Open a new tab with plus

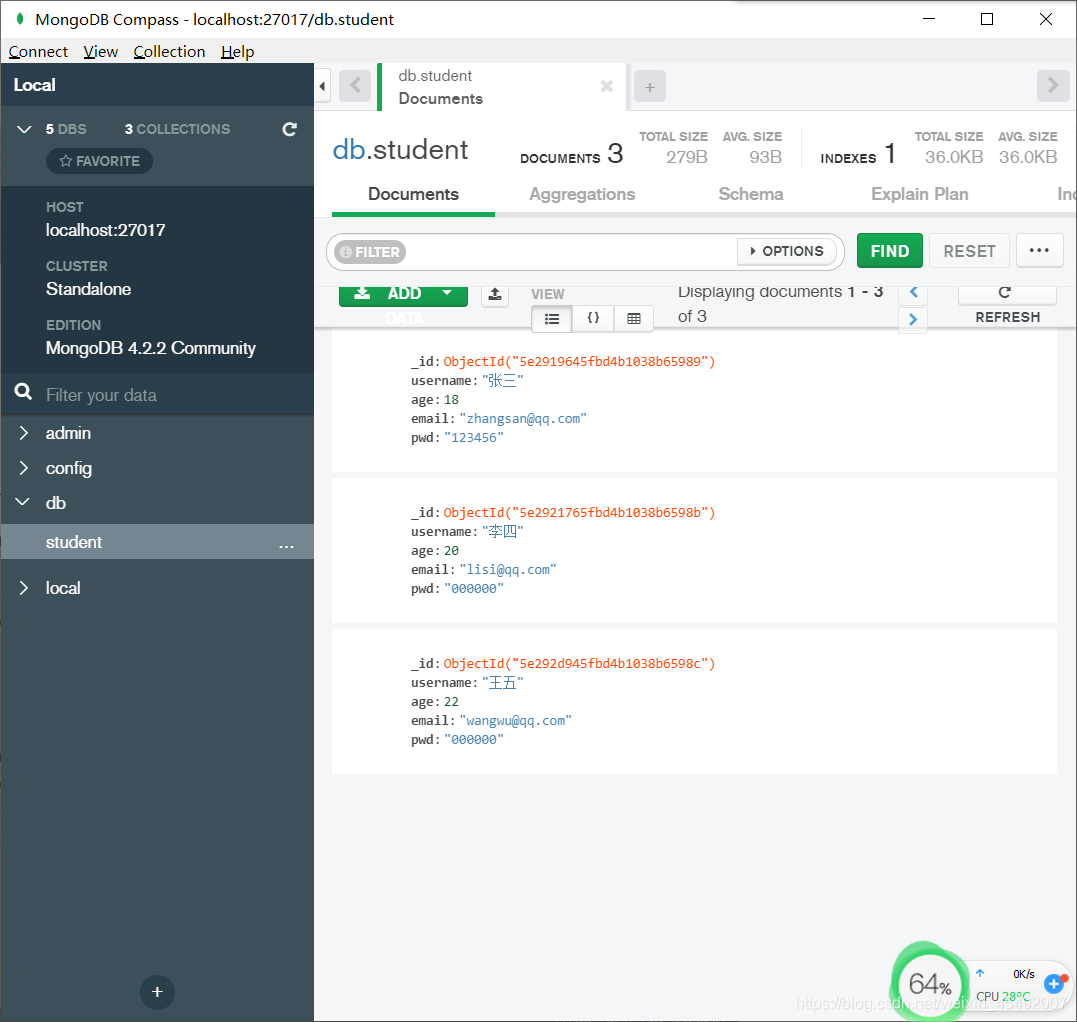click(650, 87)
